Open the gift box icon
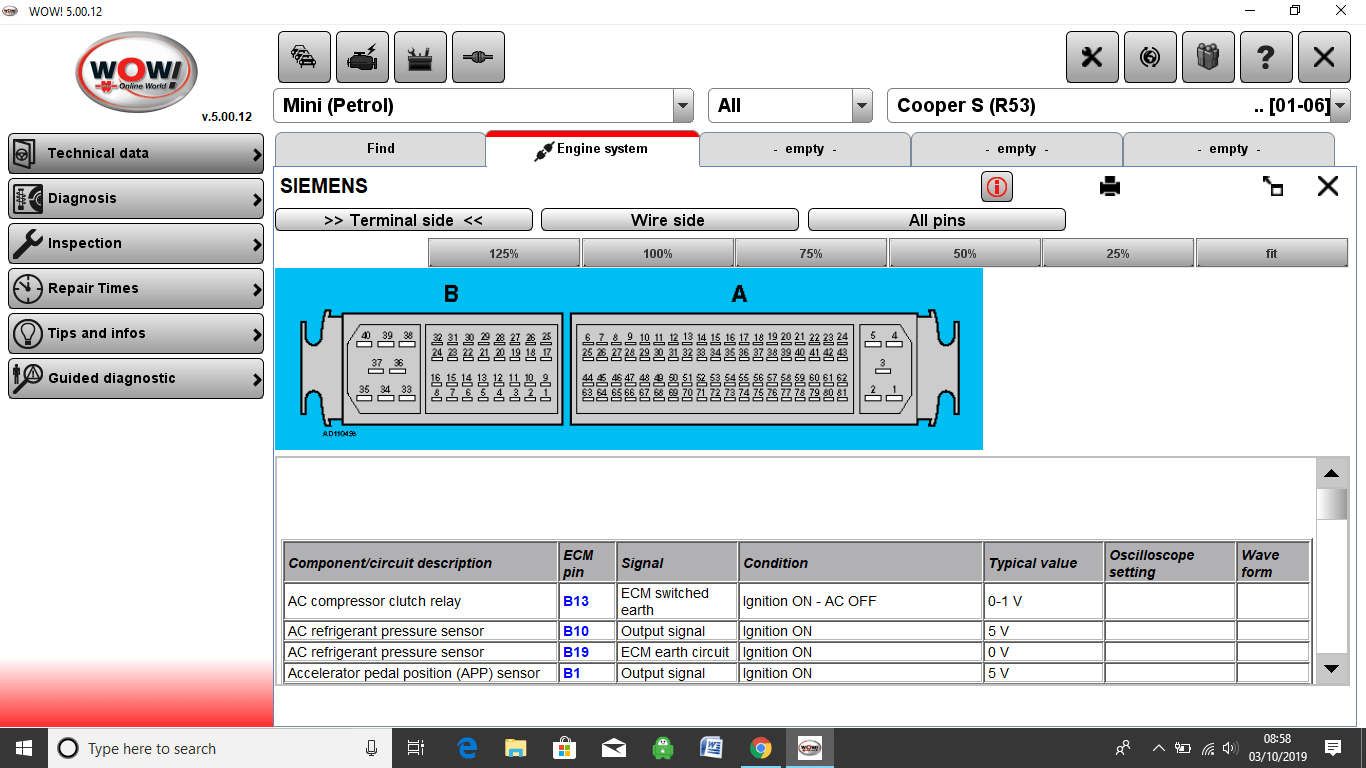1366x768 pixels. click(x=1208, y=57)
